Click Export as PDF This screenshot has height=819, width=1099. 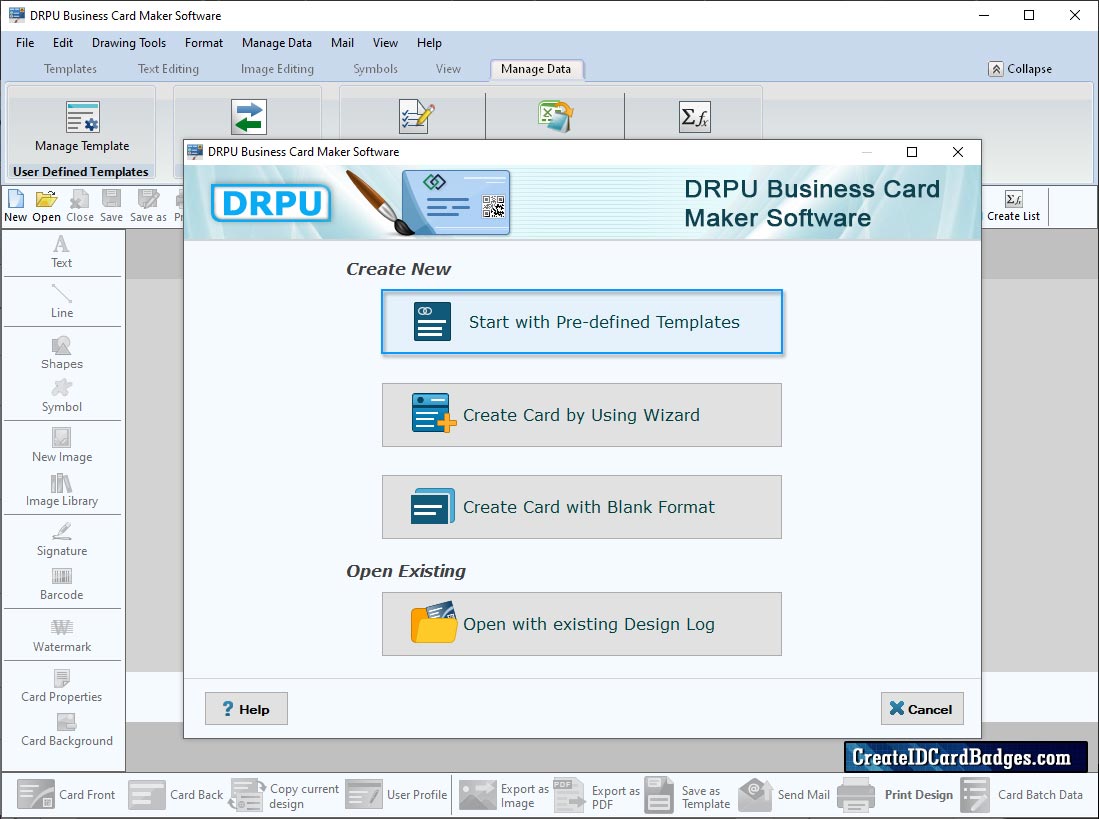pyautogui.click(x=596, y=796)
